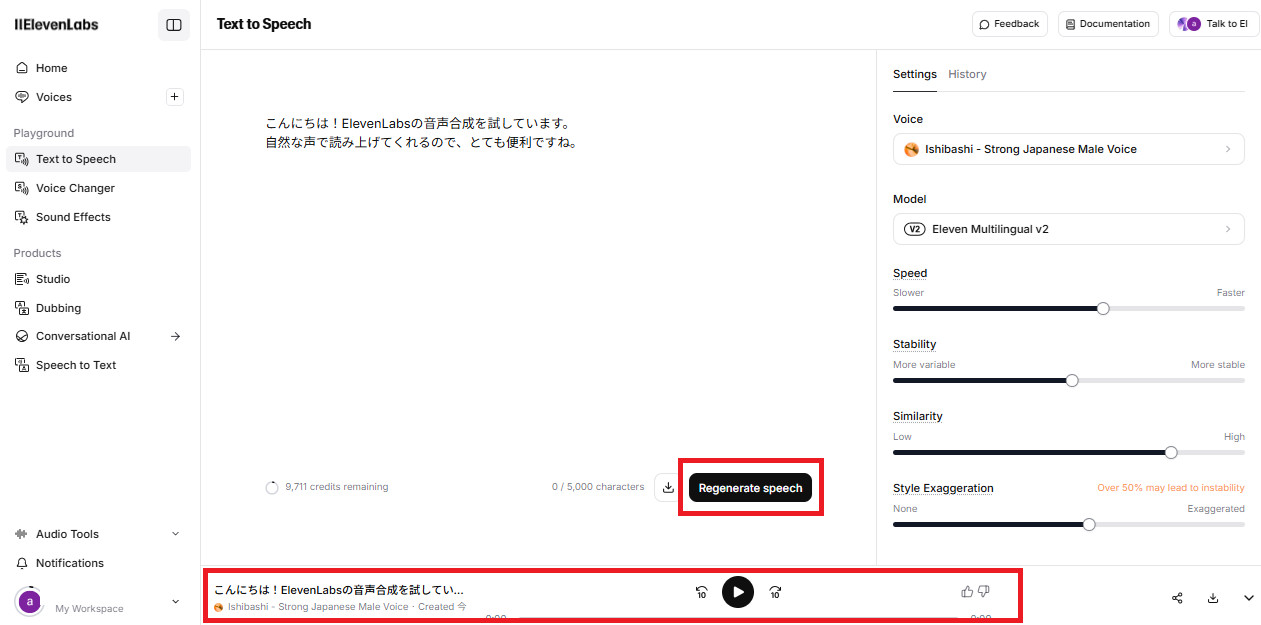Screen dimensions: 1261x625
Task: Give thumbs up to the generation
Action: pos(967,591)
